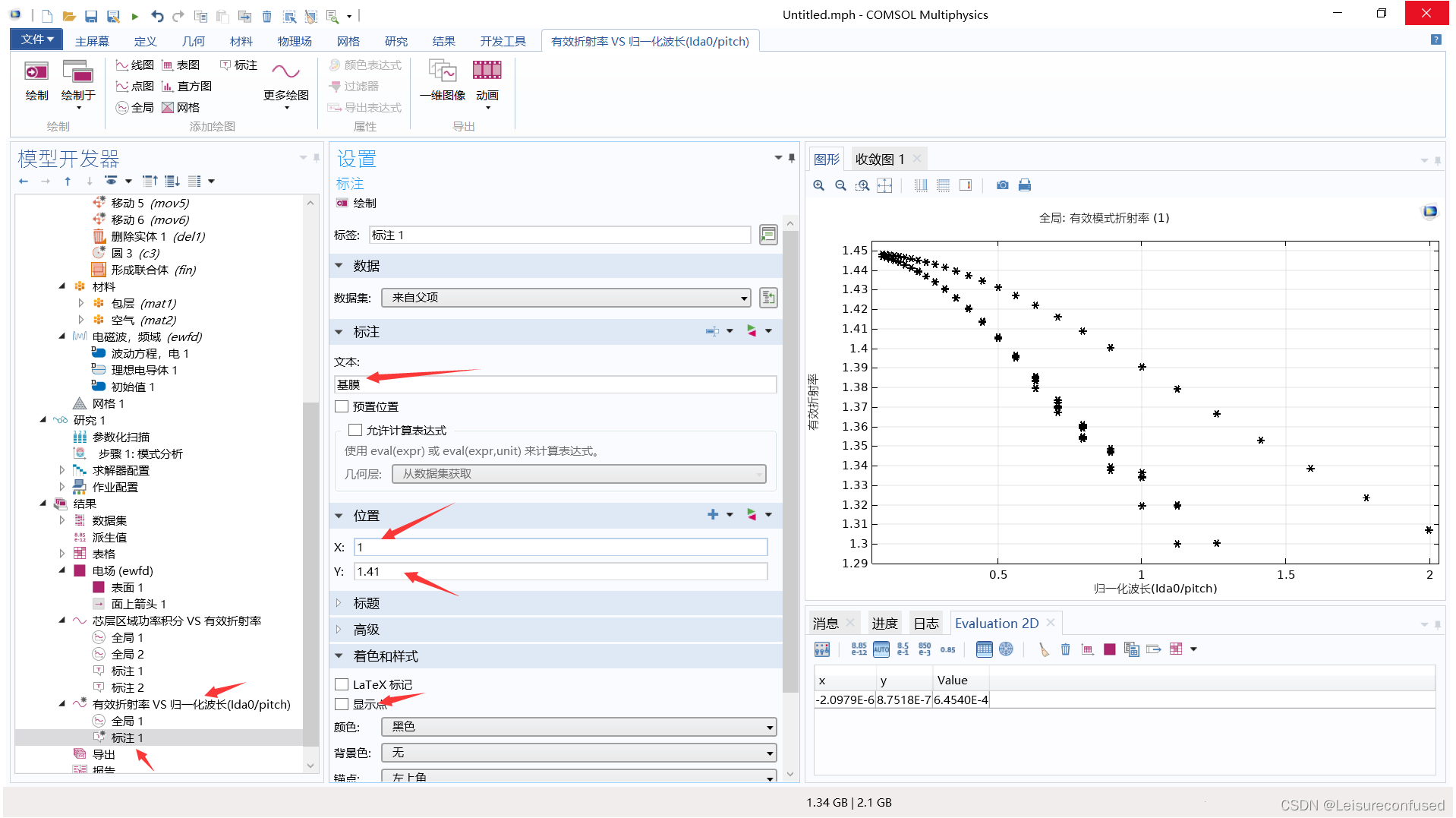Click the undo arrow in title toolbar

[156, 16]
